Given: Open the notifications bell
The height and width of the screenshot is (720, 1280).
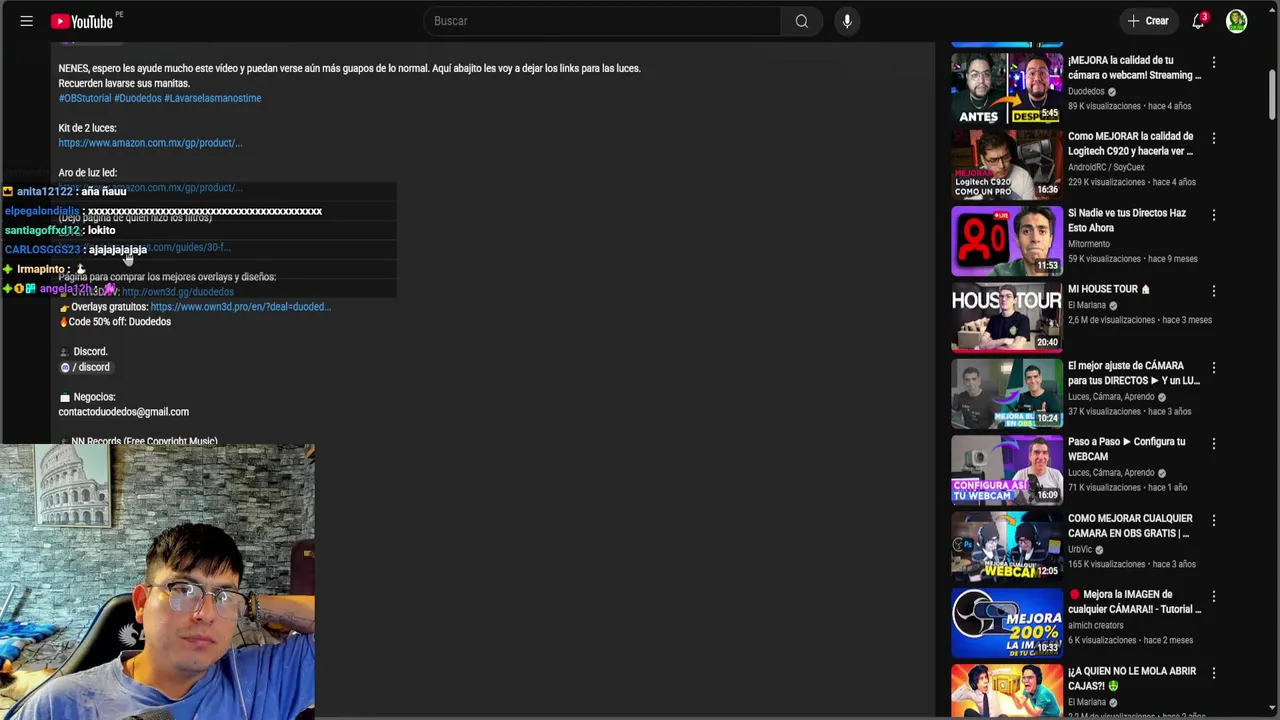Looking at the screenshot, I should click(1198, 21).
